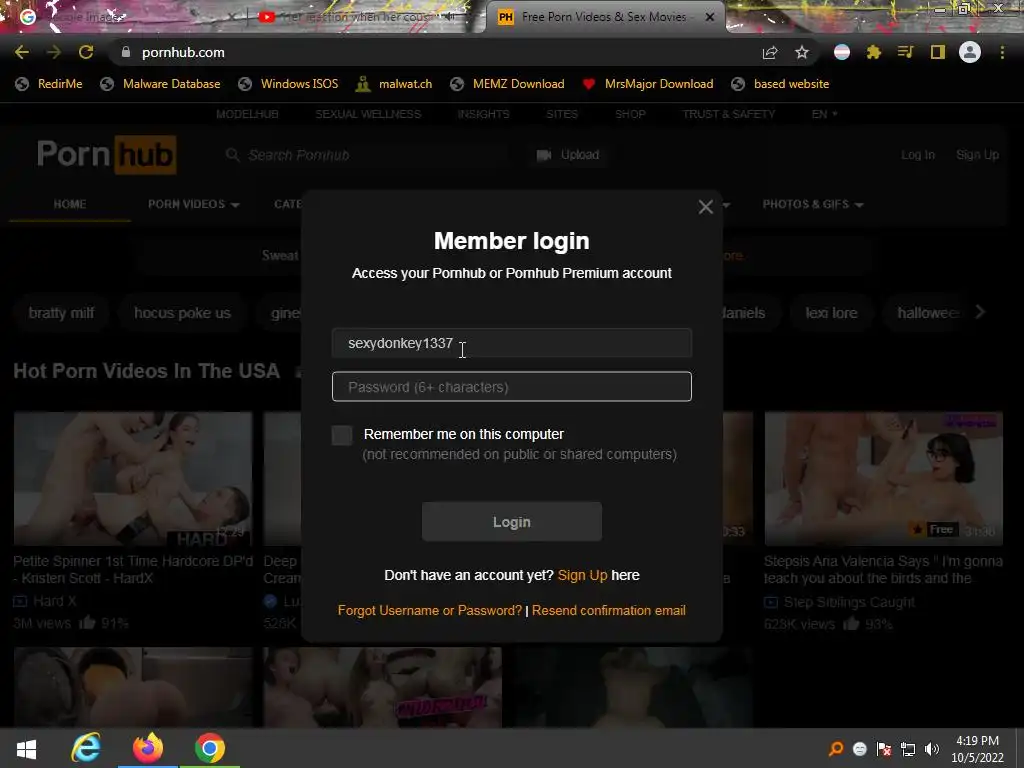
Task: Open the flag with red X tray icon
Action: click(x=884, y=749)
